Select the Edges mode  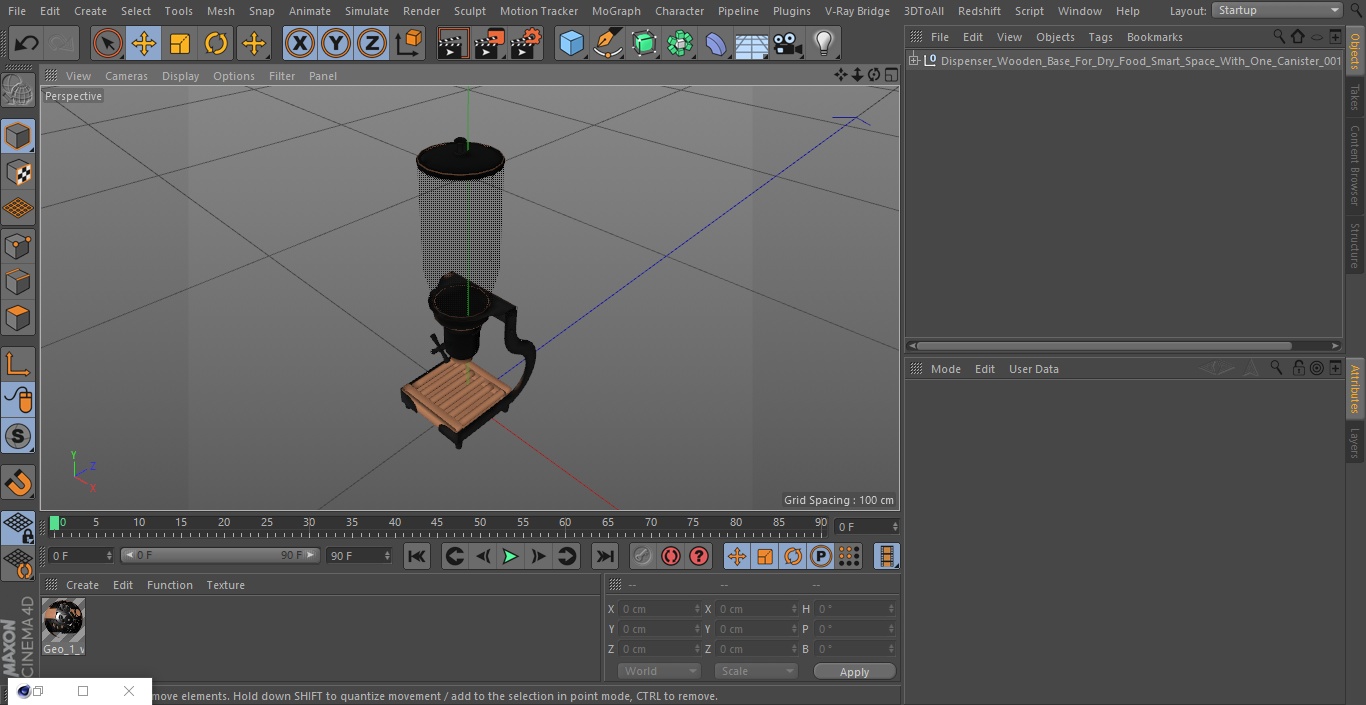point(18,281)
